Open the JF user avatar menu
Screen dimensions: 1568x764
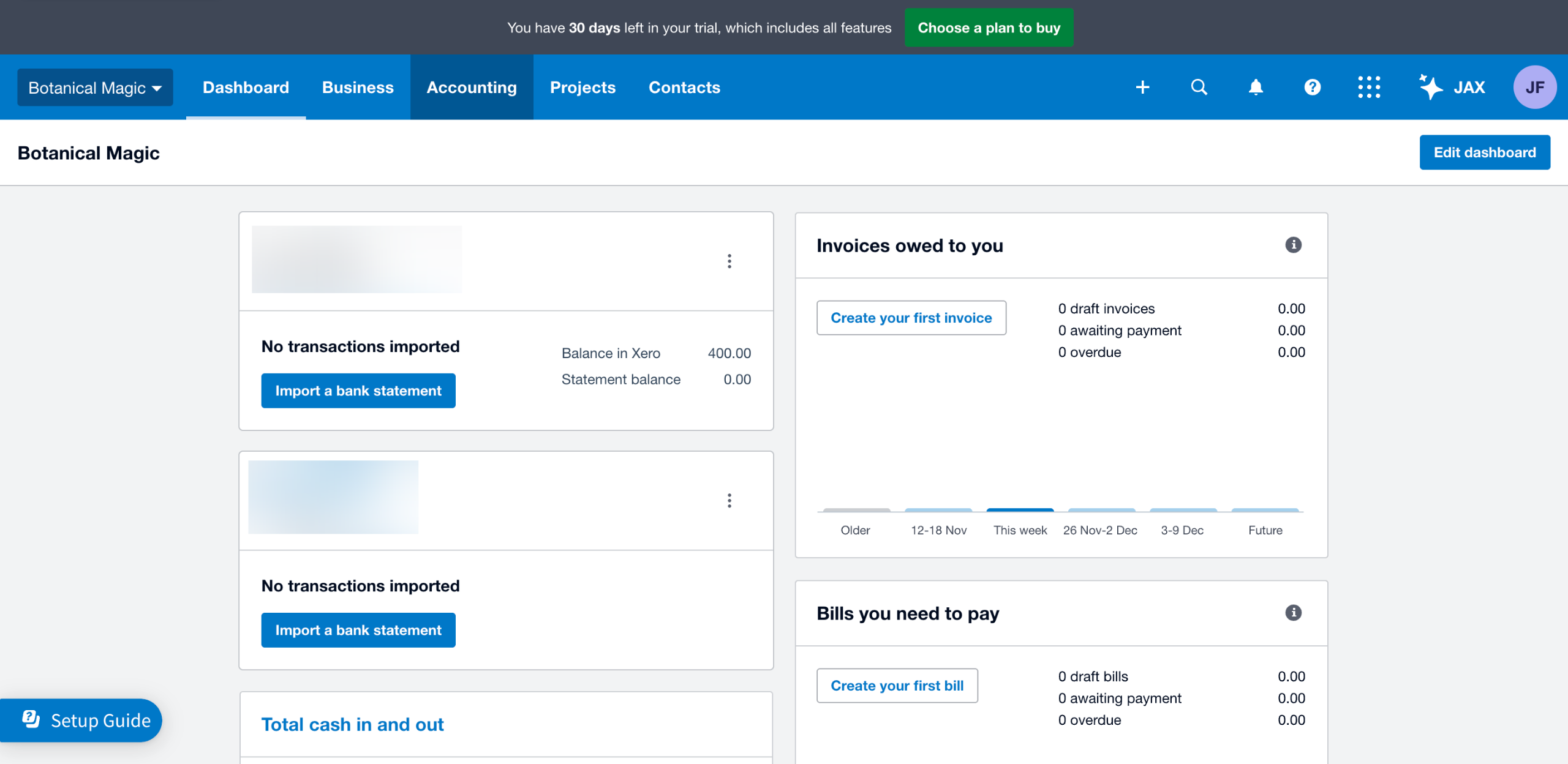coord(1534,88)
